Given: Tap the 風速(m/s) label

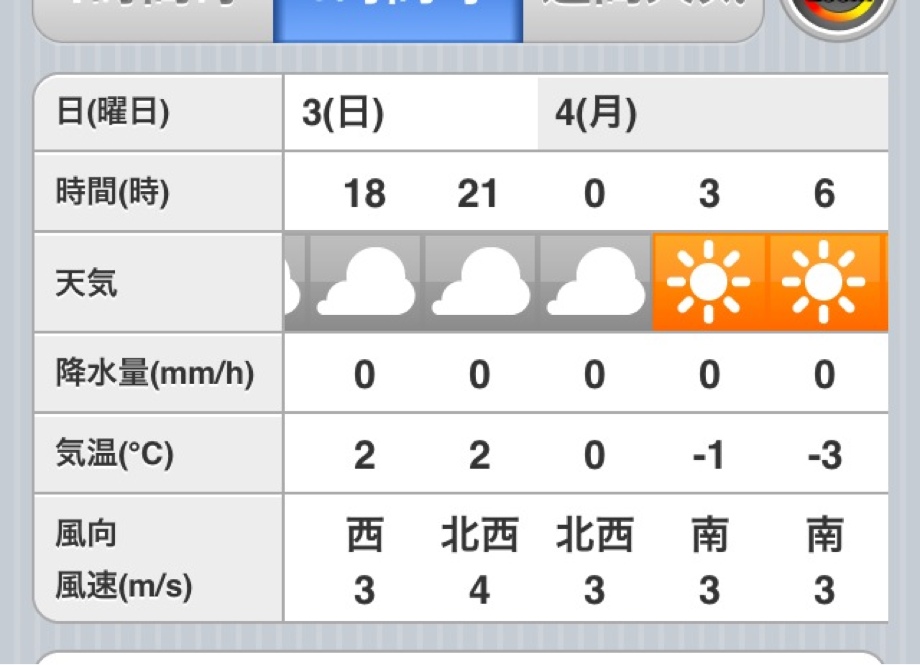Looking at the screenshot, I should coord(124,586).
